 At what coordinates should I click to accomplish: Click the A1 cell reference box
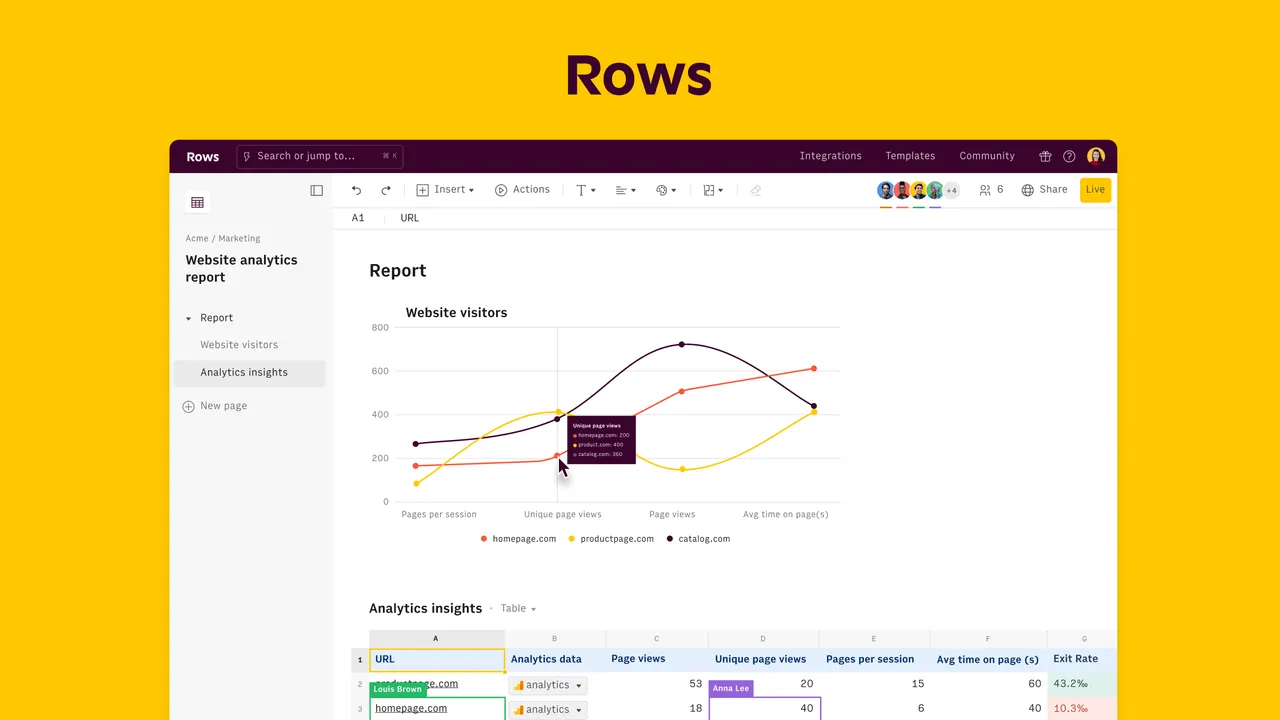[358, 218]
